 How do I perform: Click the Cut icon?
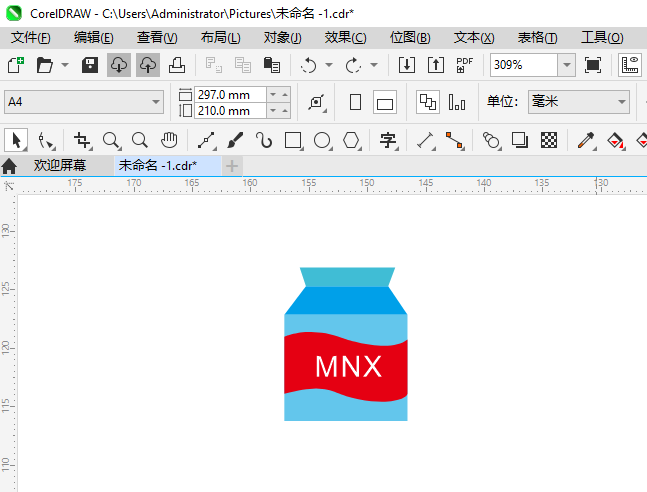(x=214, y=65)
